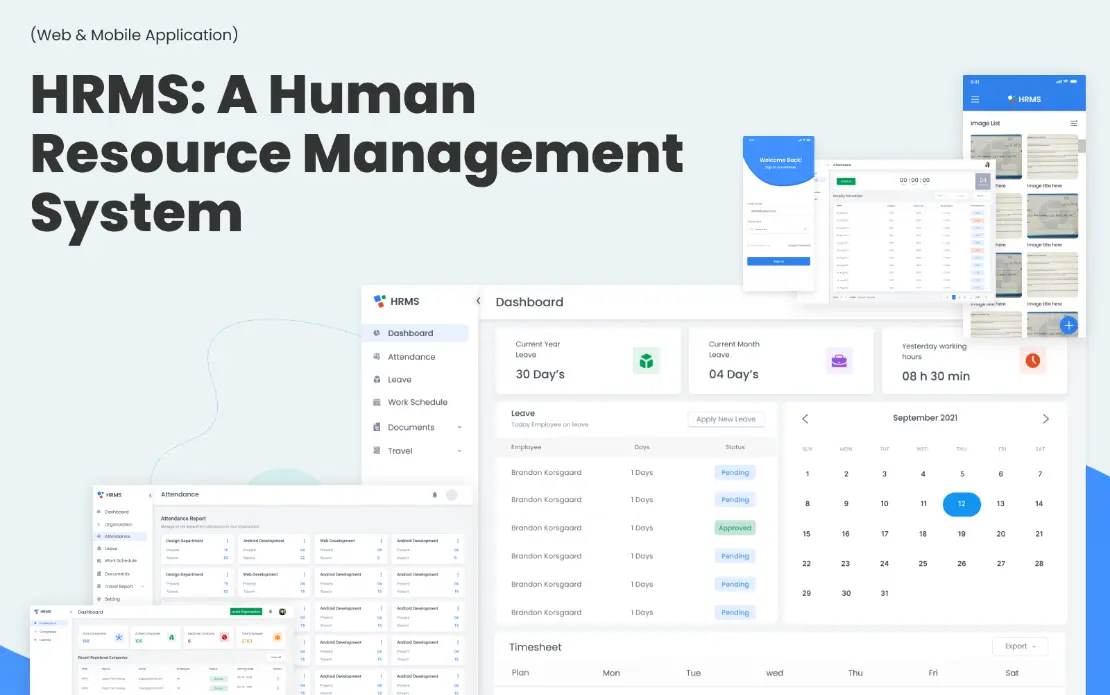This screenshot has width=1110, height=695.
Task: Open the Timesheet Export dropdown
Action: click(1020, 646)
